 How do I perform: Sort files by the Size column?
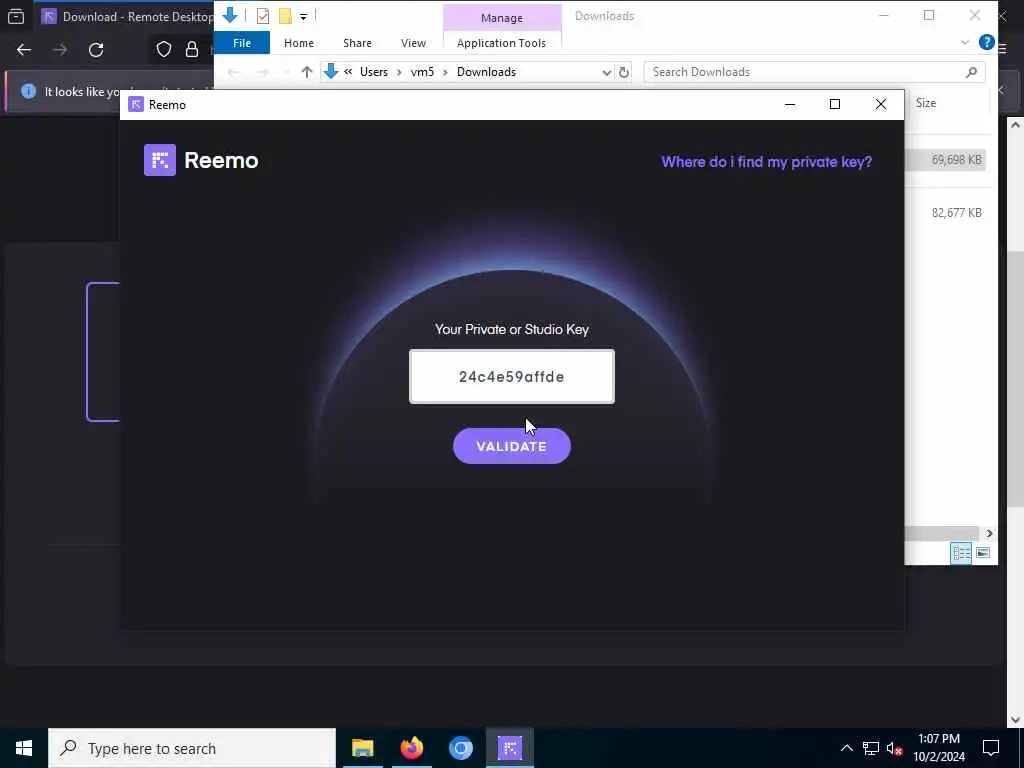coord(925,103)
